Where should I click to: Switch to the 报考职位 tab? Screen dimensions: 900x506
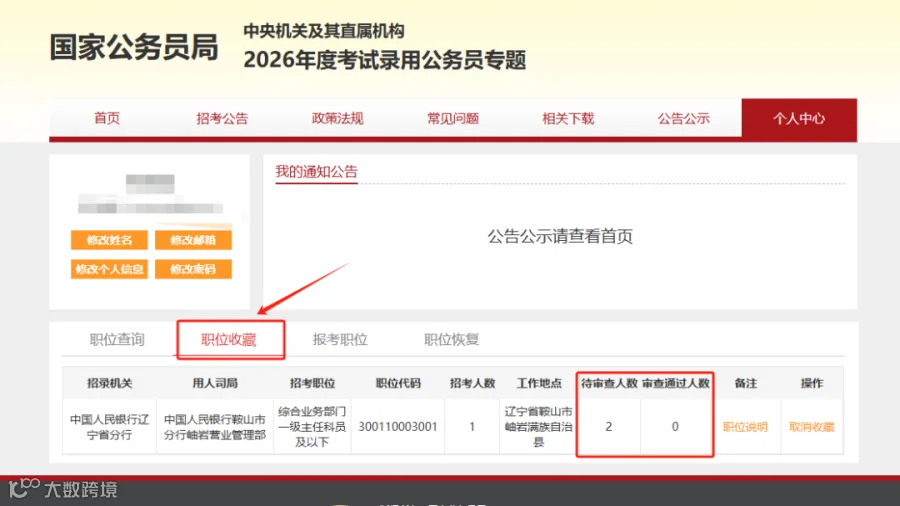tap(340, 340)
